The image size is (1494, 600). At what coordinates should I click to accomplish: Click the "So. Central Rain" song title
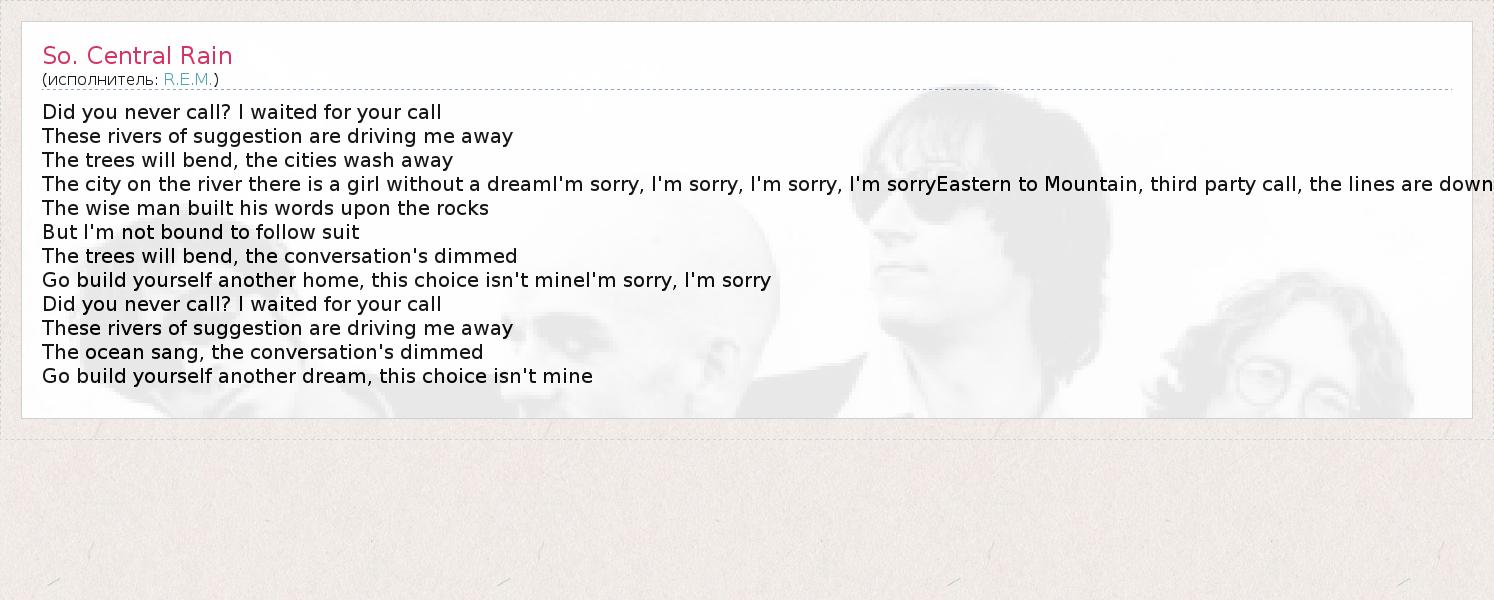pos(137,56)
